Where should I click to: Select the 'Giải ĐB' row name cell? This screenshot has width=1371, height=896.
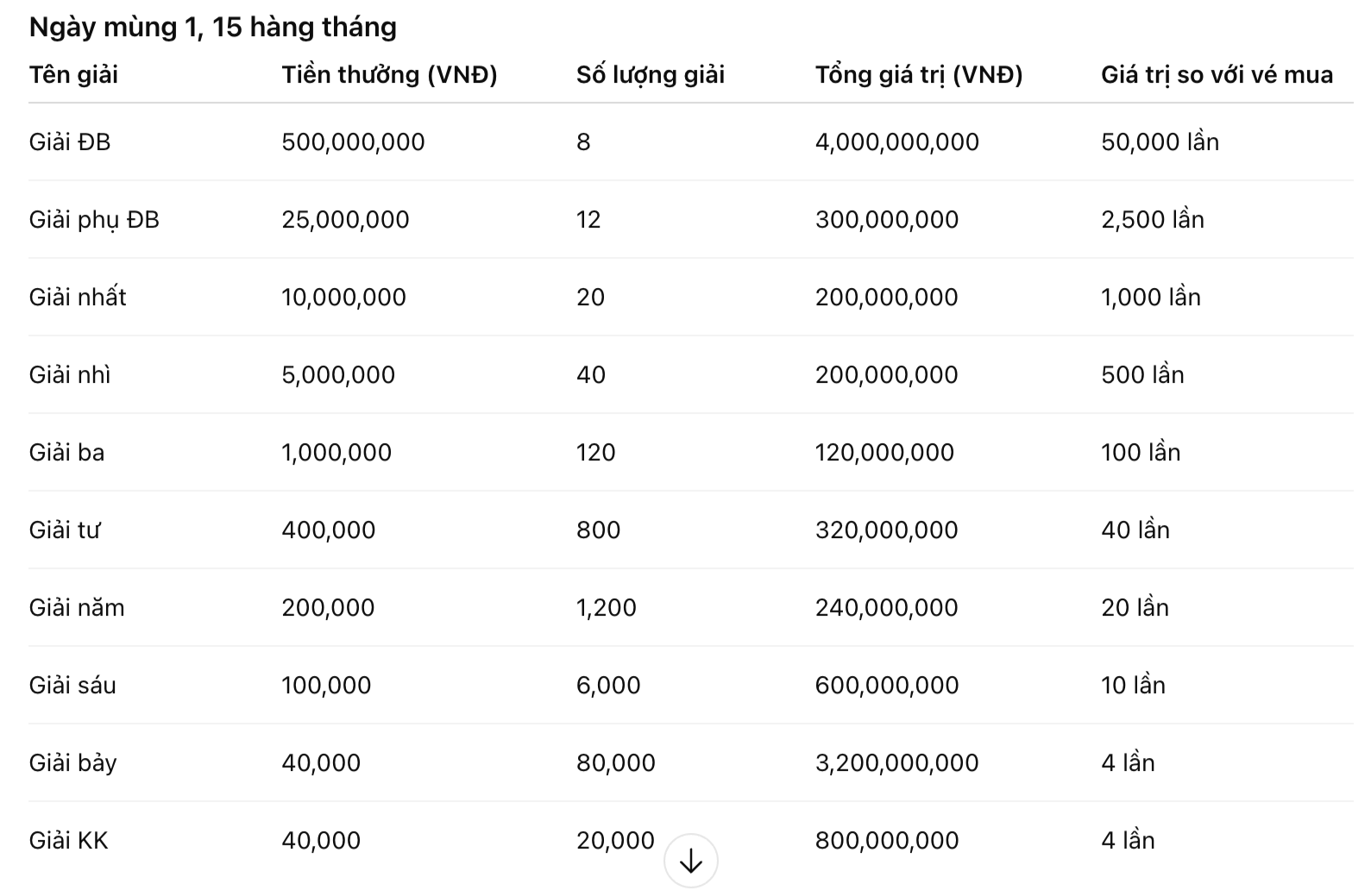(x=70, y=142)
